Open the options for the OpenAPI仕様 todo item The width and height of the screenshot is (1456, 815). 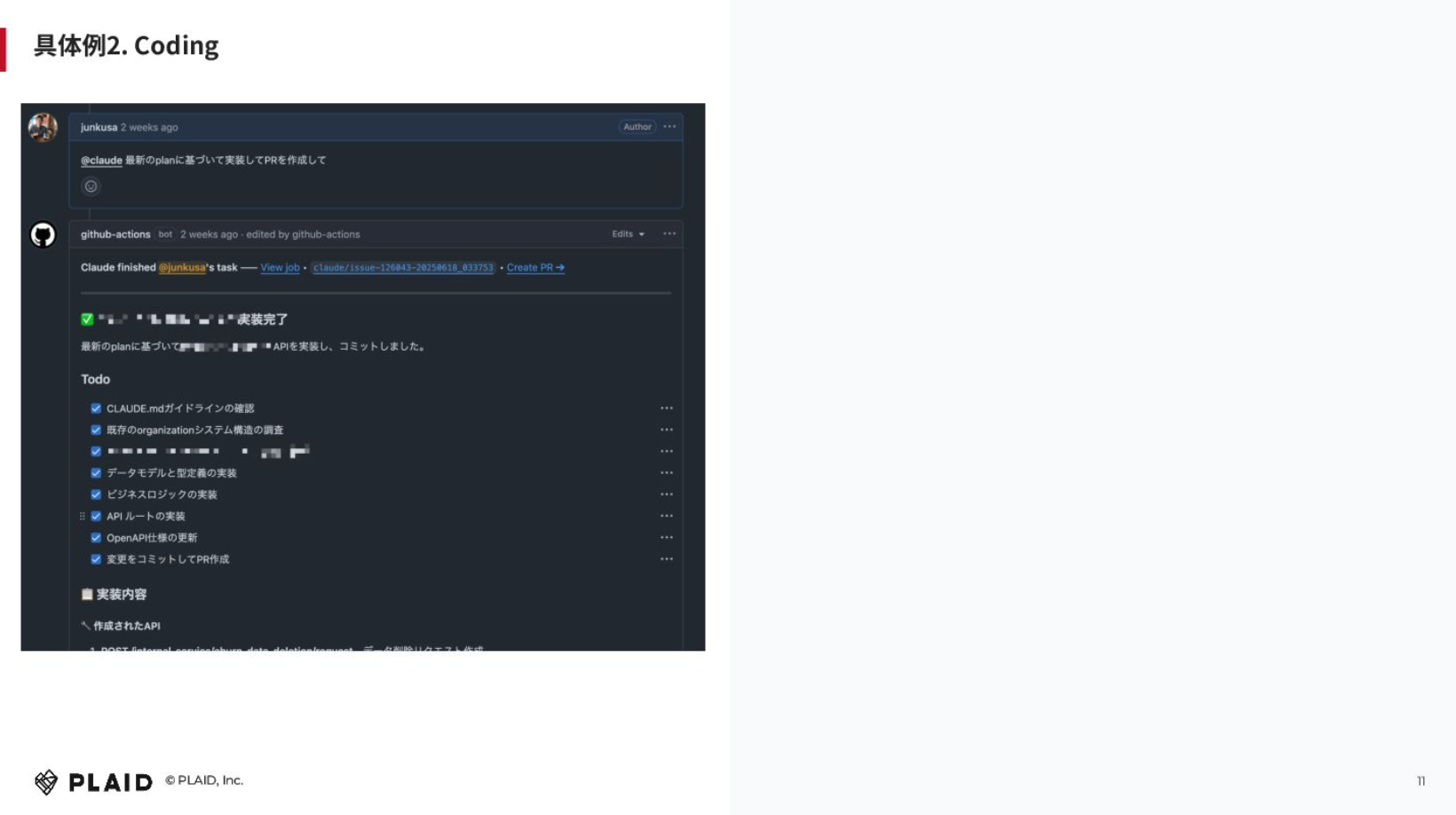point(667,538)
